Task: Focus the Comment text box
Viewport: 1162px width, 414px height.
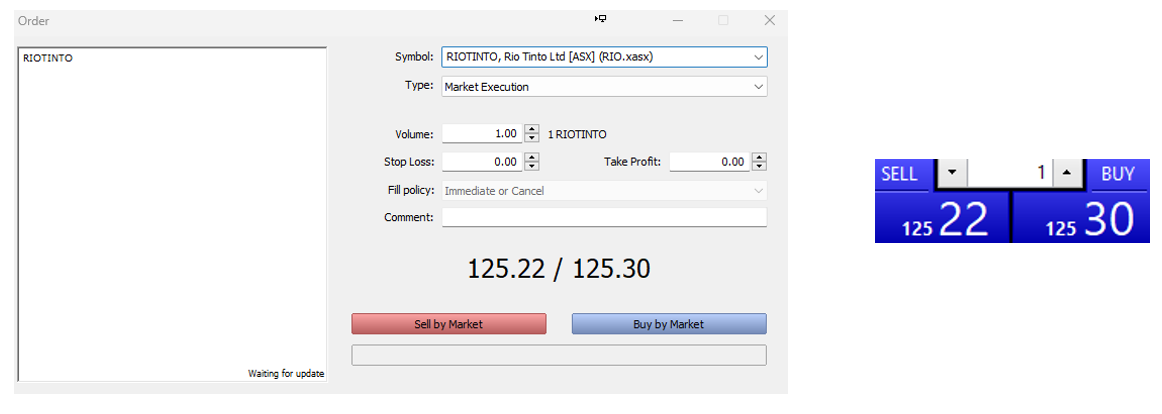Action: coord(604,217)
